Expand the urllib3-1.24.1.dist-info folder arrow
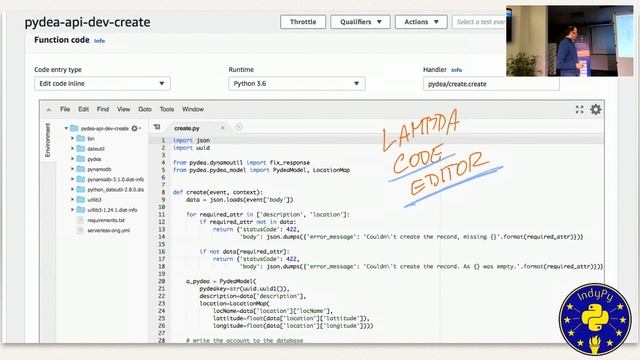 pyautogui.click(x=73, y=210)
